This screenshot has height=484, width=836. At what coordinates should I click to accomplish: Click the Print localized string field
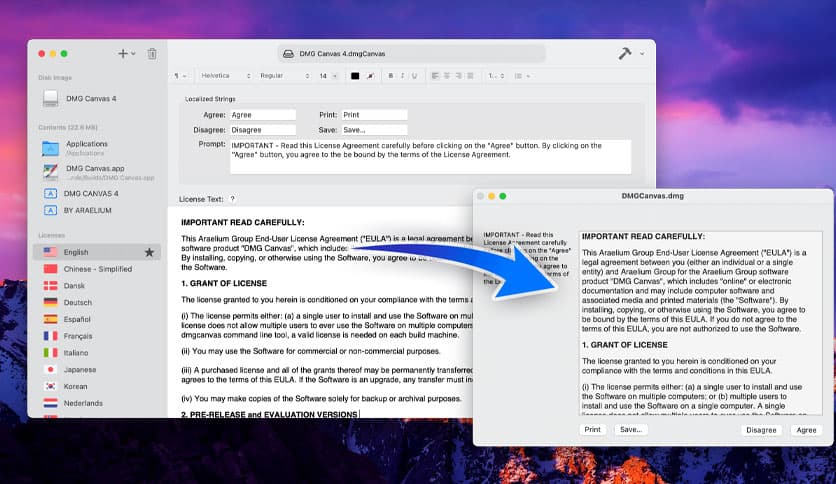pos(374,115)
